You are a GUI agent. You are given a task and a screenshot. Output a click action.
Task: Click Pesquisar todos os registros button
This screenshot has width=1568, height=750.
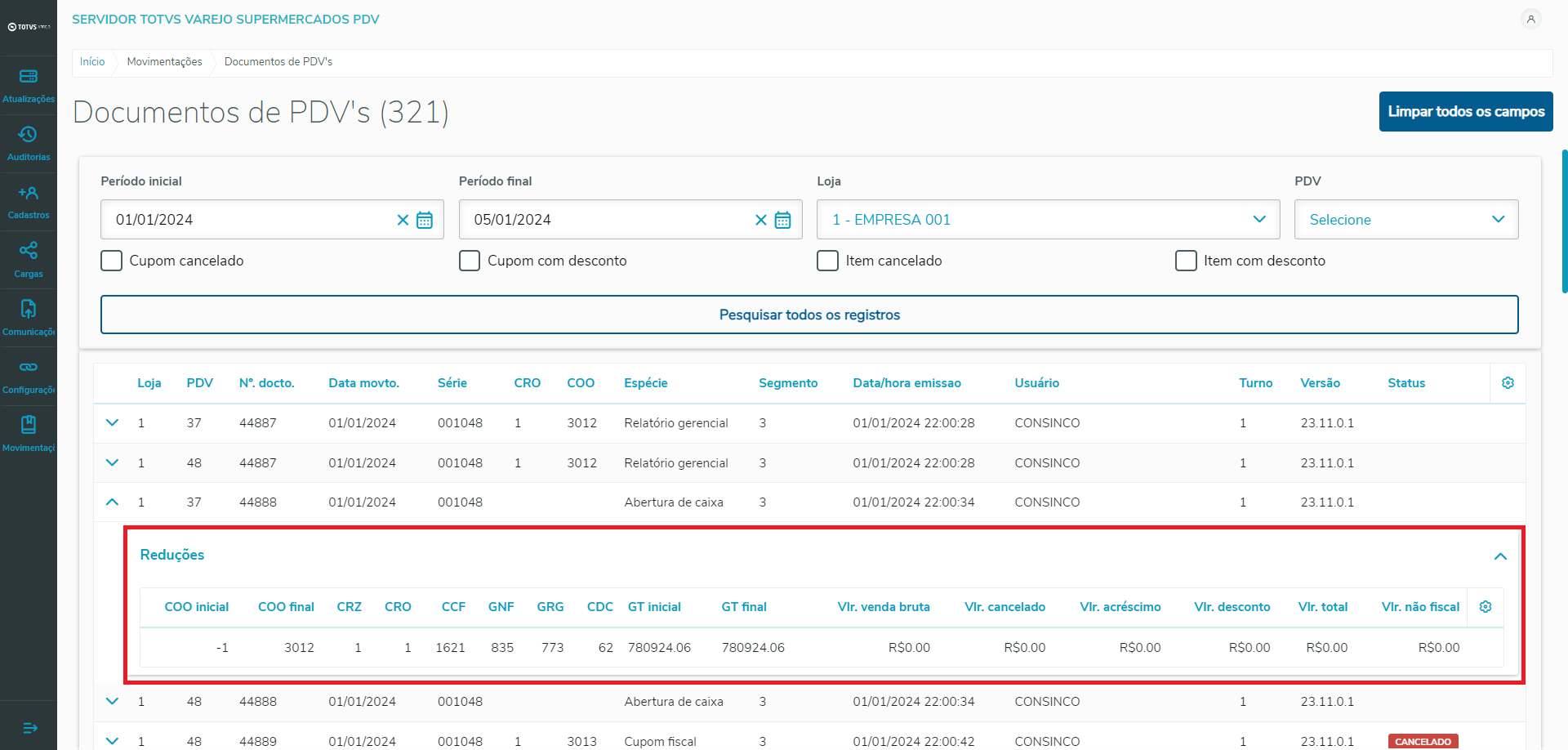coord(809,315)
